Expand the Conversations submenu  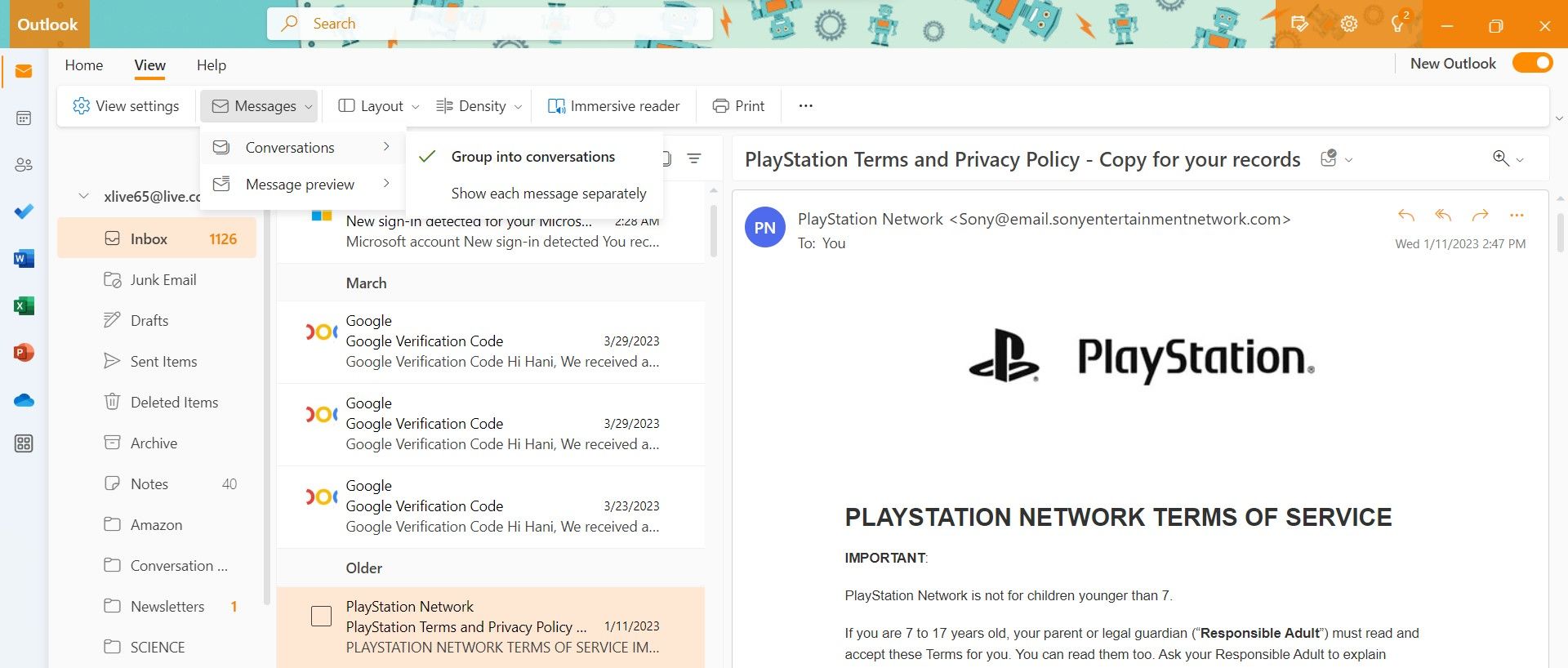[x=302, y=148]
